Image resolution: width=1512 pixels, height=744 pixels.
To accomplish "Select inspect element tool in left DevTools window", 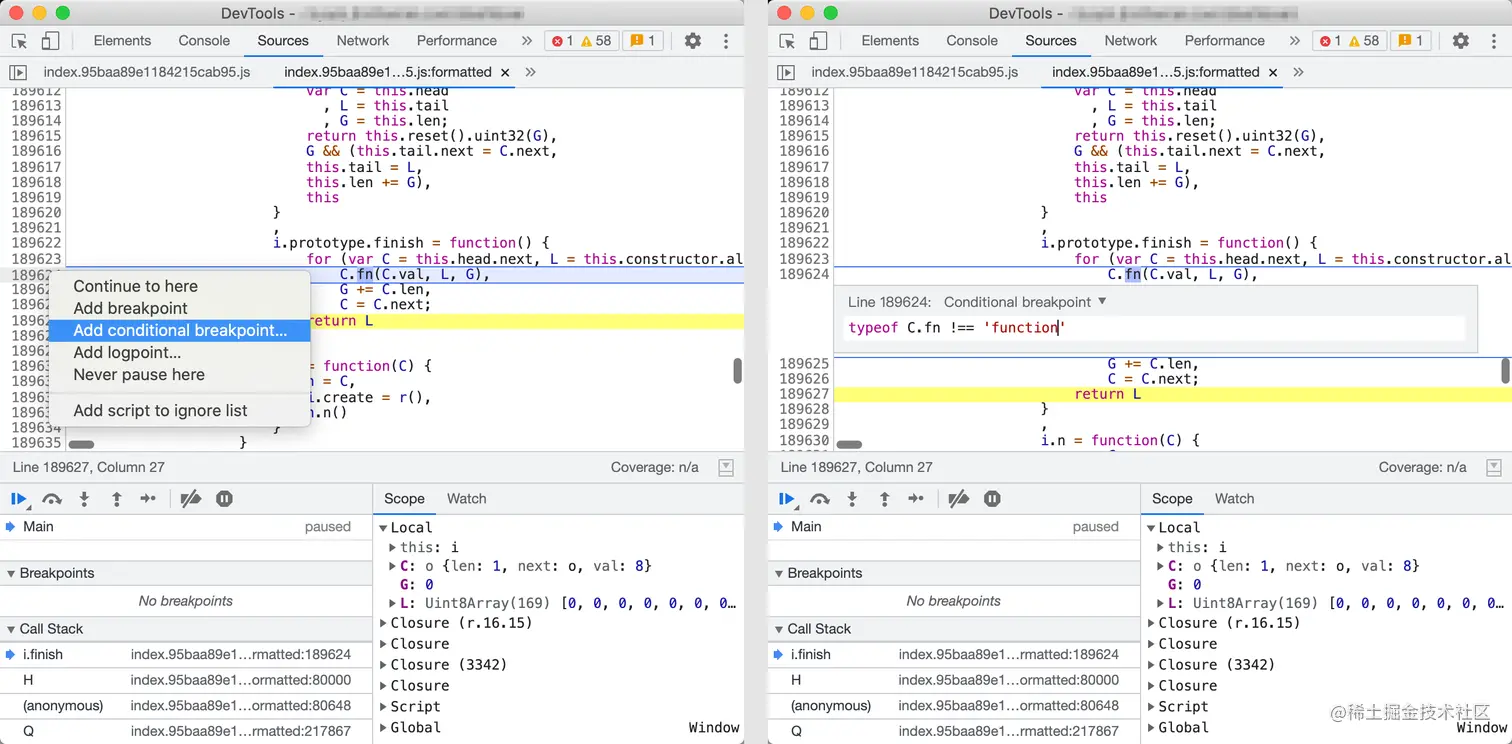I will pyautogui.click(x=19, y=41).
